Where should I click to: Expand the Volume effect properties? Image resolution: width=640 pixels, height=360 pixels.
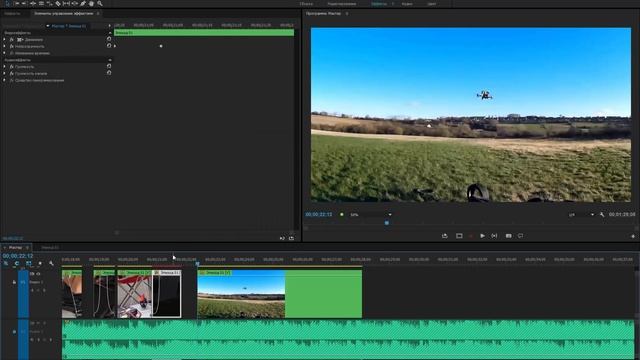pos(4,66)
